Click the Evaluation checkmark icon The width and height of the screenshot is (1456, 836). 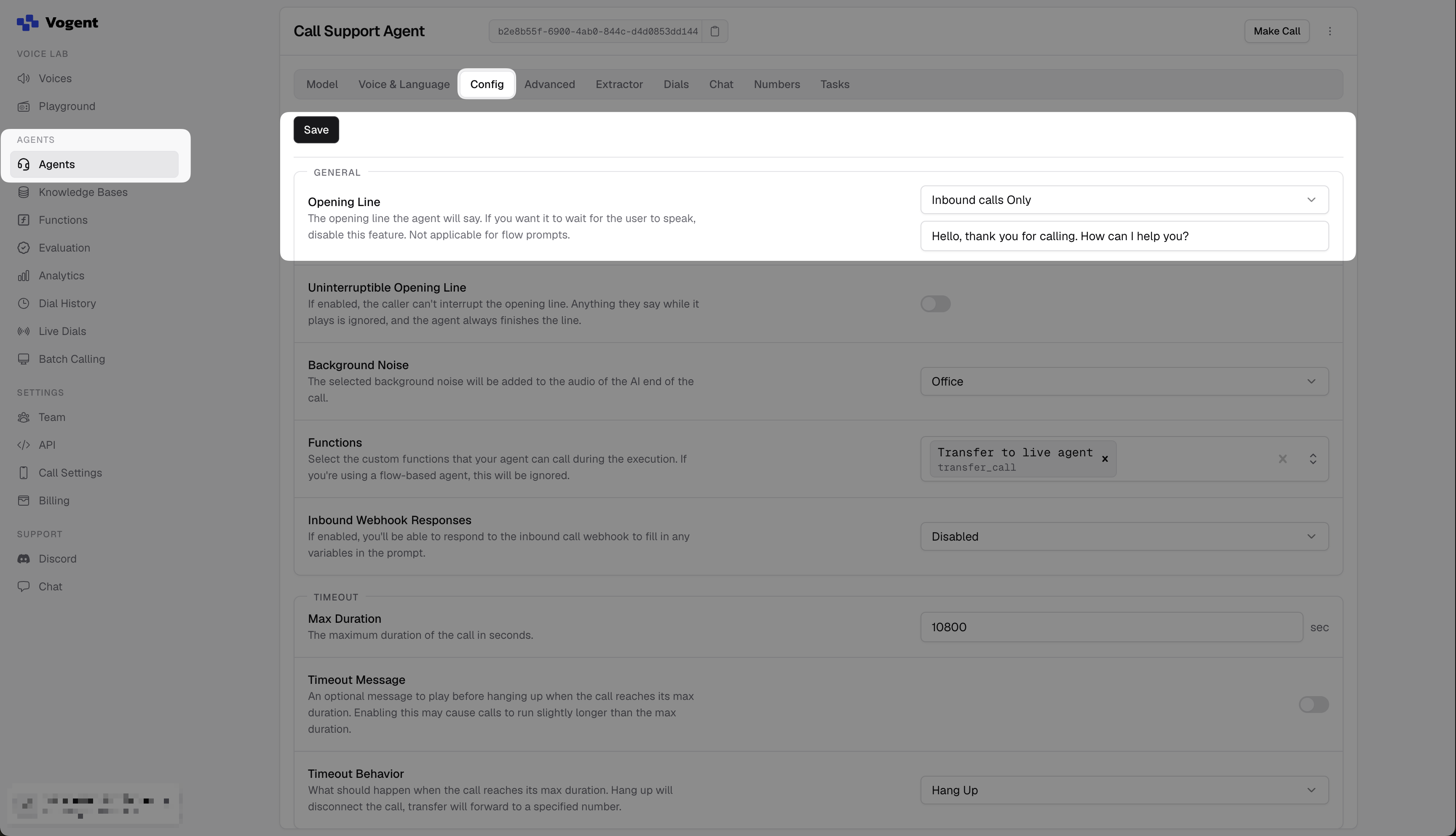click(24, 248)
